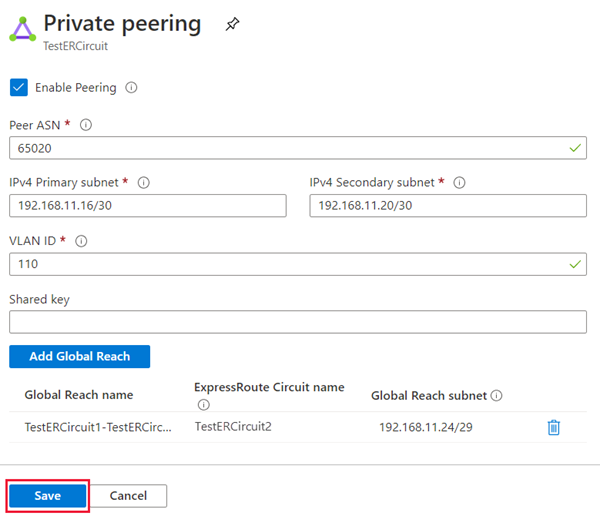This screenshot has height=514, width=600.
Task: Click the ExpressRoute Circuit name column header
Action: coord(269,387)
